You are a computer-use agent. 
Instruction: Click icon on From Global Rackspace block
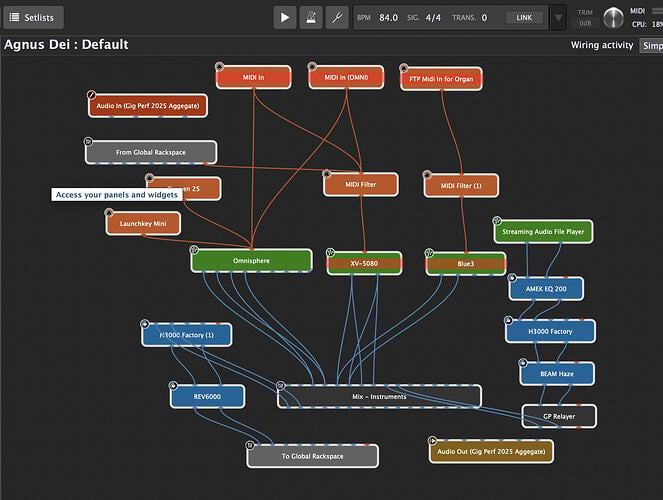coord(88,142)
